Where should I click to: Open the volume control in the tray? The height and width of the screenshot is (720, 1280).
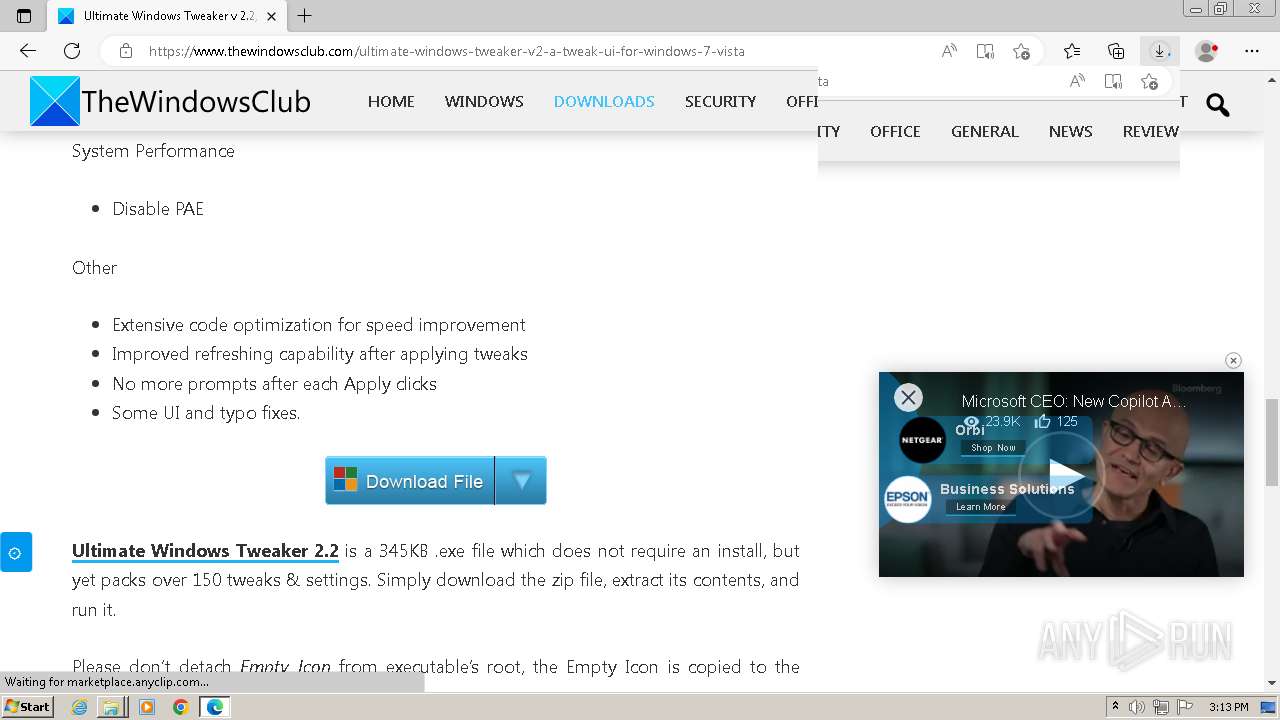click(1137, 707)
